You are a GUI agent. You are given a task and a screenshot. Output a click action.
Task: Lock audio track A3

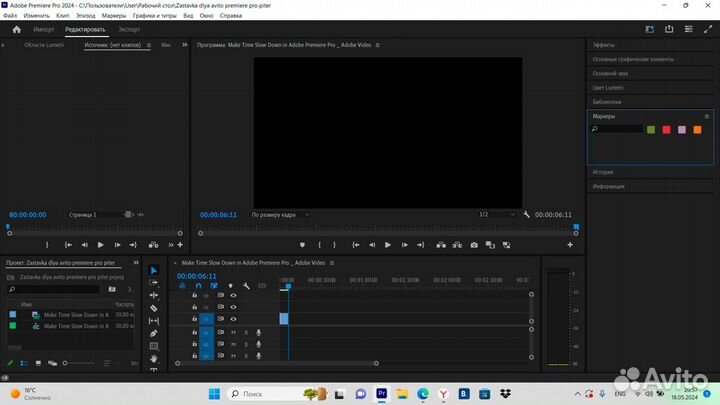click(x=194, y=355)
